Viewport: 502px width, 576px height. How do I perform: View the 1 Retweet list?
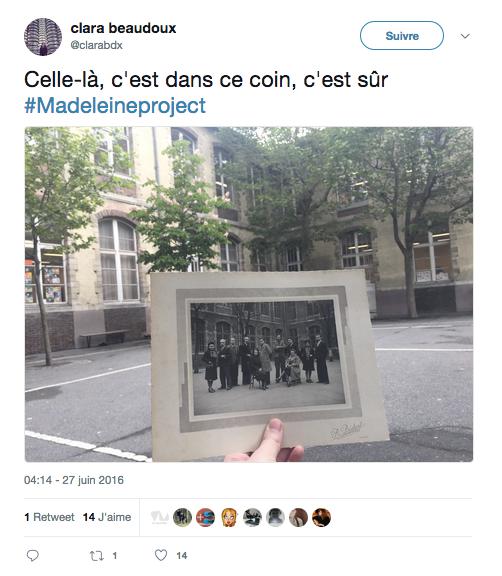(x=49, y=517)
